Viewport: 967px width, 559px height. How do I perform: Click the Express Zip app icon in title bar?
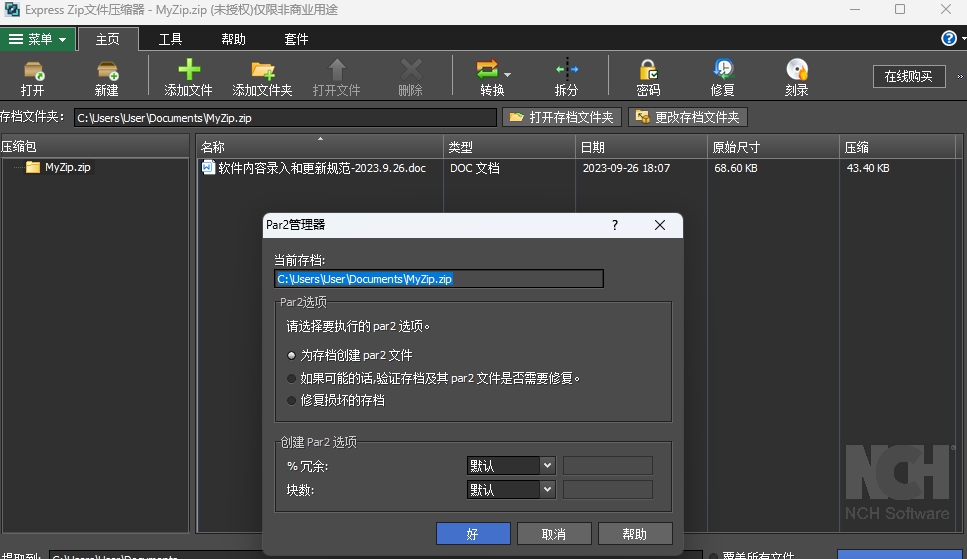pos(11,9)
